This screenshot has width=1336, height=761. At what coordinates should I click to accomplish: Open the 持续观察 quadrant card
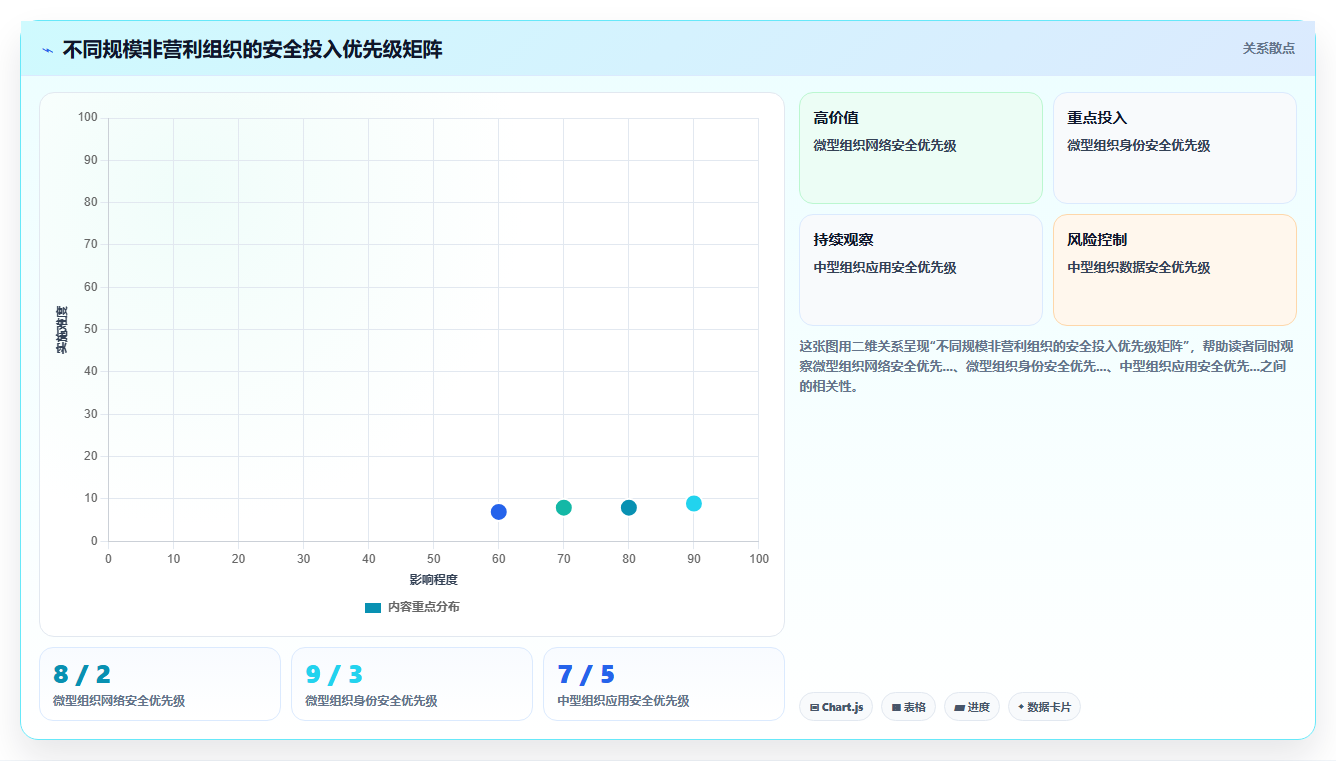pyautogui.click(x=921, y=270)
